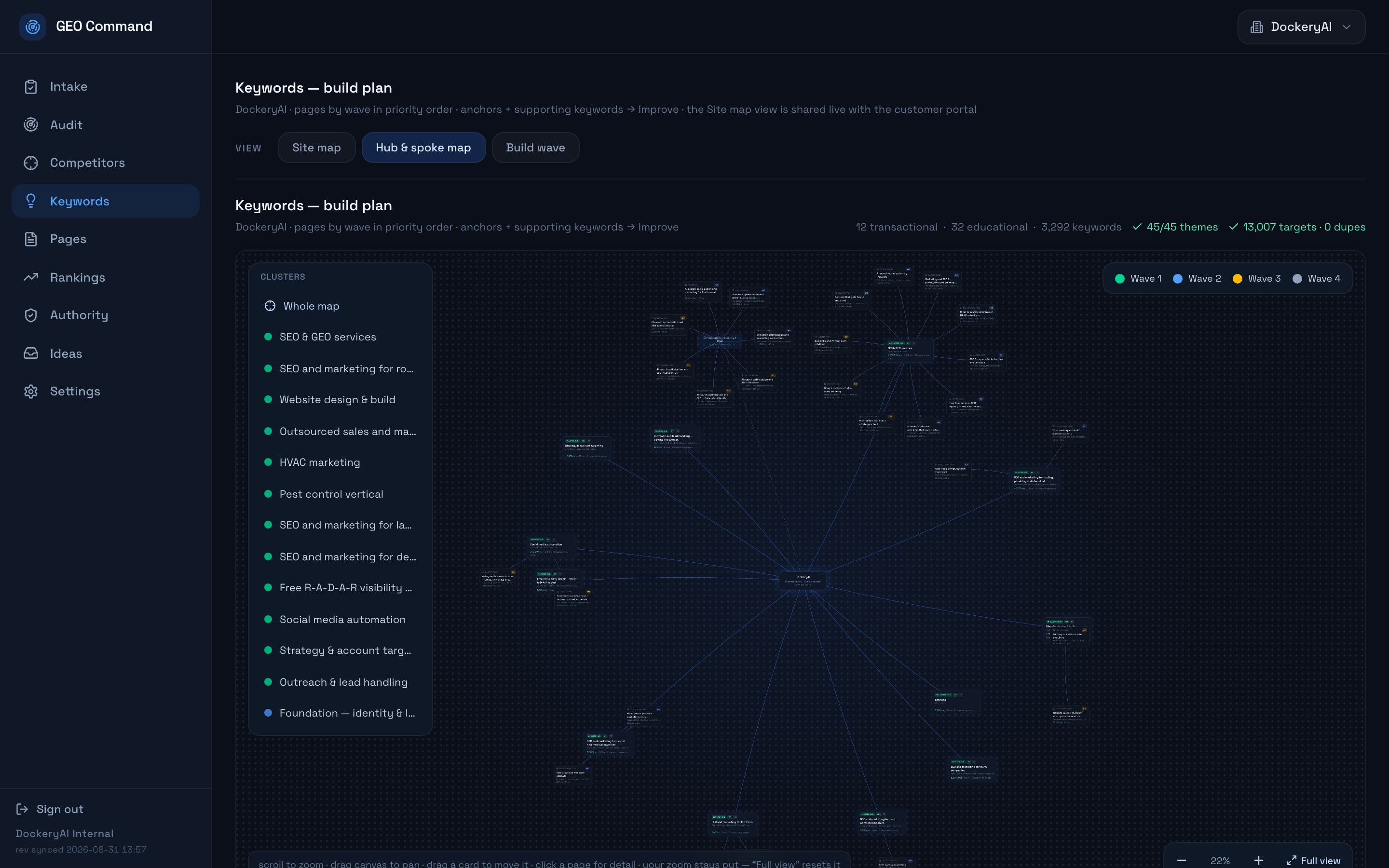Select Whole map in Clusters
The height and width of the screenshot is (868, 1389).
click(x=340, y=306)
